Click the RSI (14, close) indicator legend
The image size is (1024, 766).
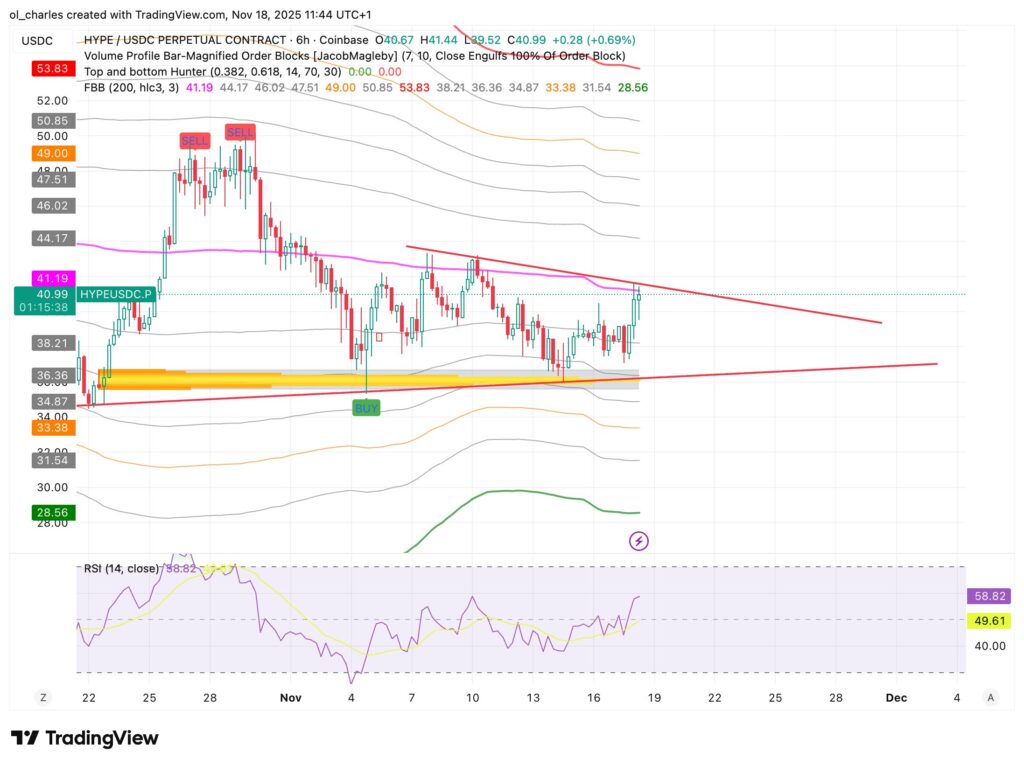point(122,567)
